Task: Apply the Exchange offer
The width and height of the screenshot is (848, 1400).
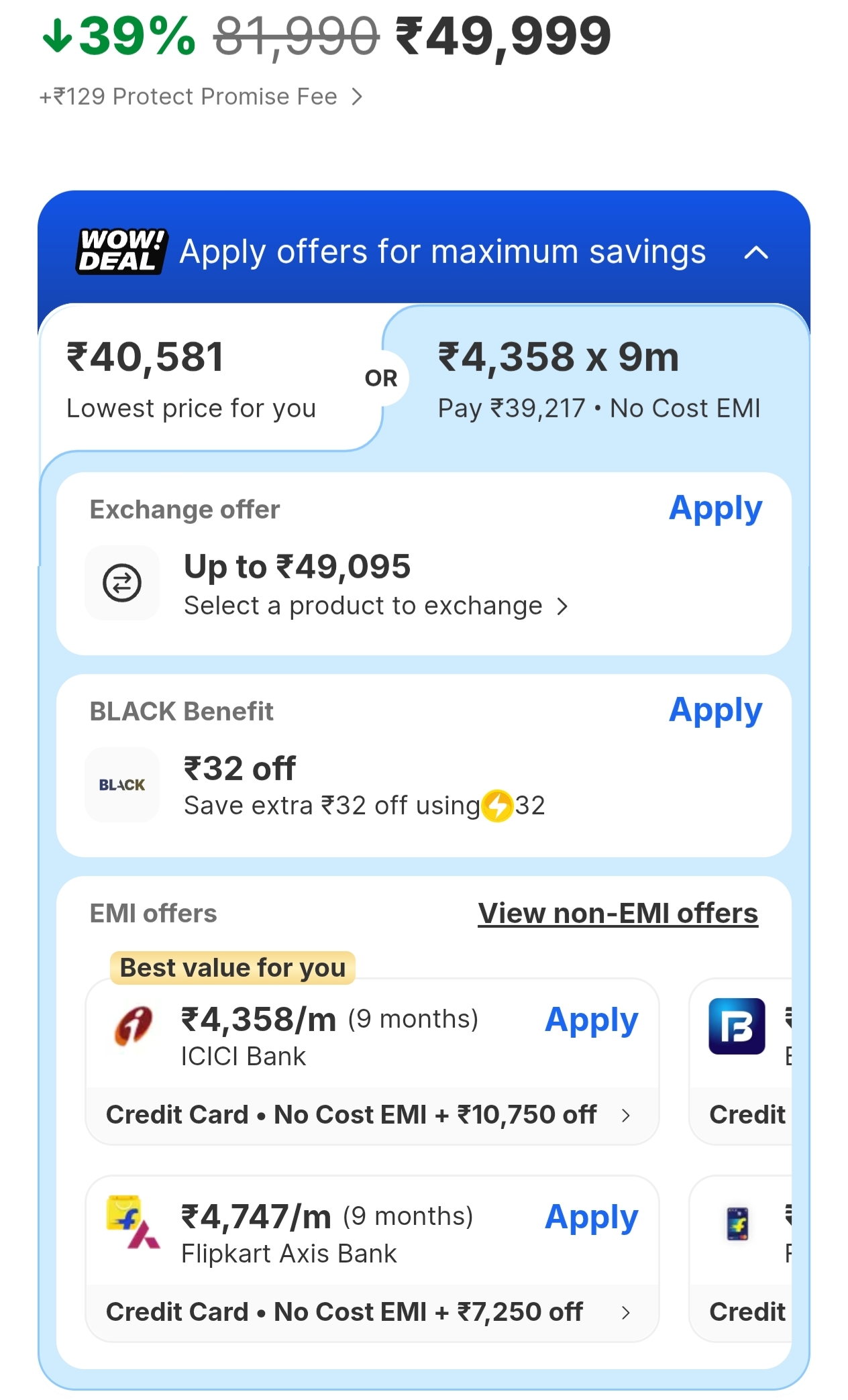Action: pyautogui.click(x=715, y=509)
